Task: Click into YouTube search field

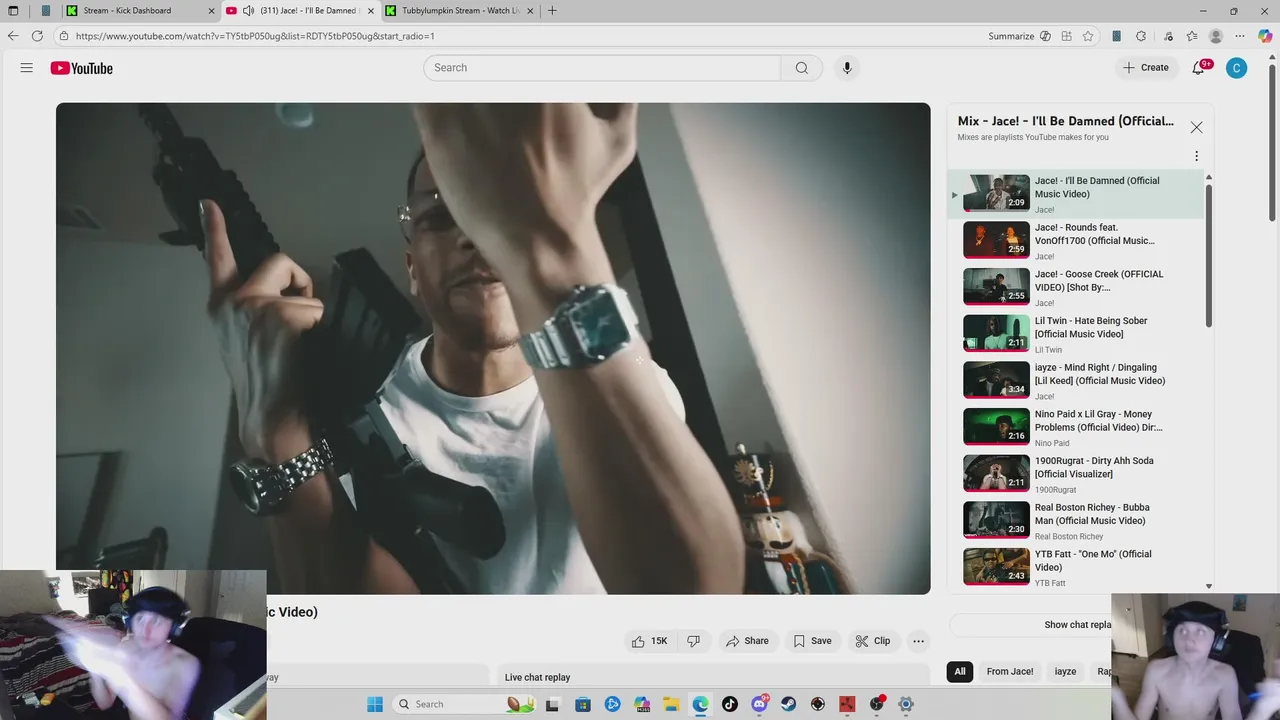Action: tap(602, 68)
